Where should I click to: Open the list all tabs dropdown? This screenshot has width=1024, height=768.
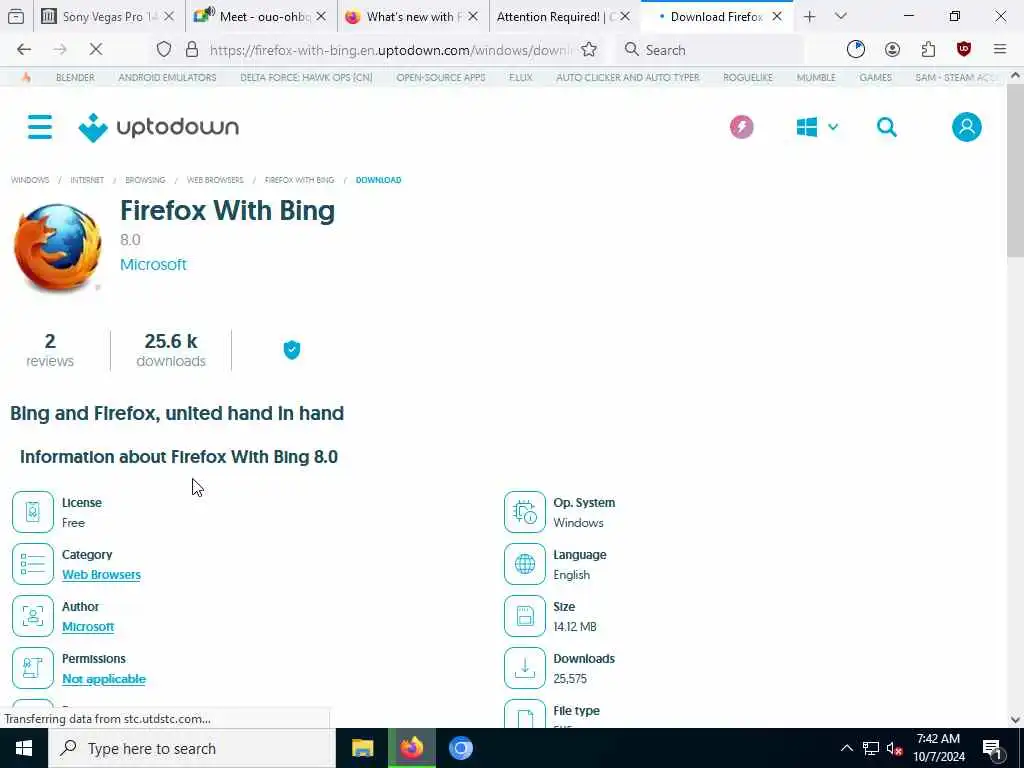(x=840, y=17)
